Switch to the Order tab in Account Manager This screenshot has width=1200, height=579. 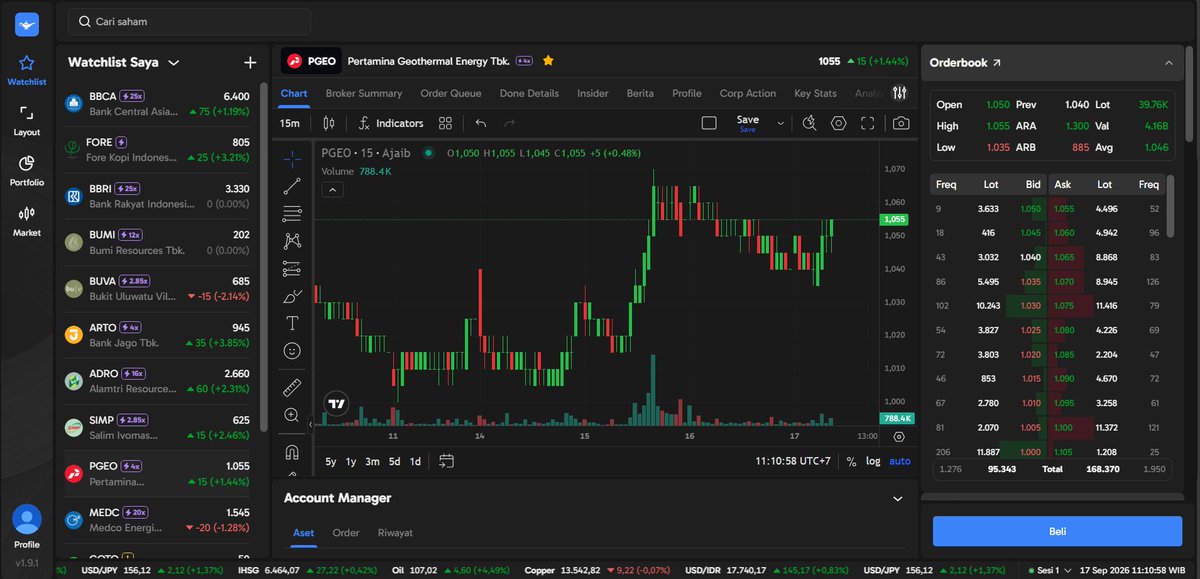[x=346, y=533]
